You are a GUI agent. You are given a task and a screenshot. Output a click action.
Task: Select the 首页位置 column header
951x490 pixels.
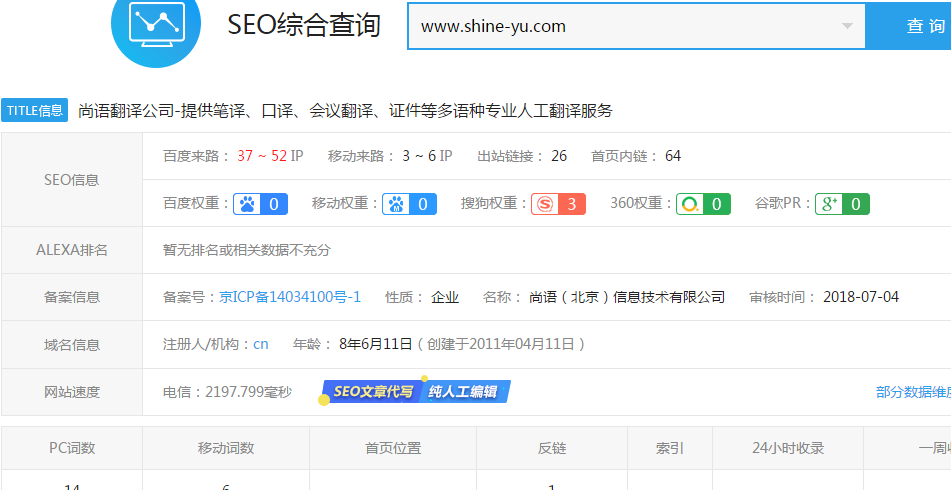coord(393,448)
